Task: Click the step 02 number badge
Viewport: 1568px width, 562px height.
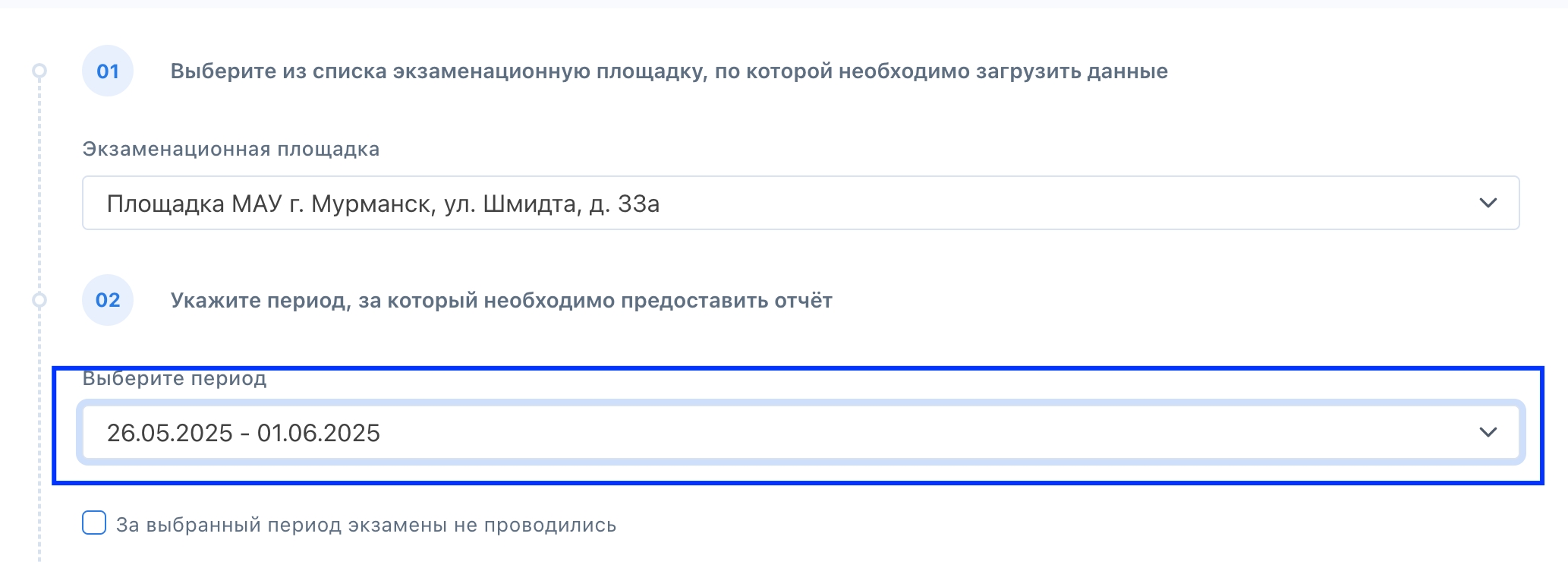Action: tap(108, 300)
